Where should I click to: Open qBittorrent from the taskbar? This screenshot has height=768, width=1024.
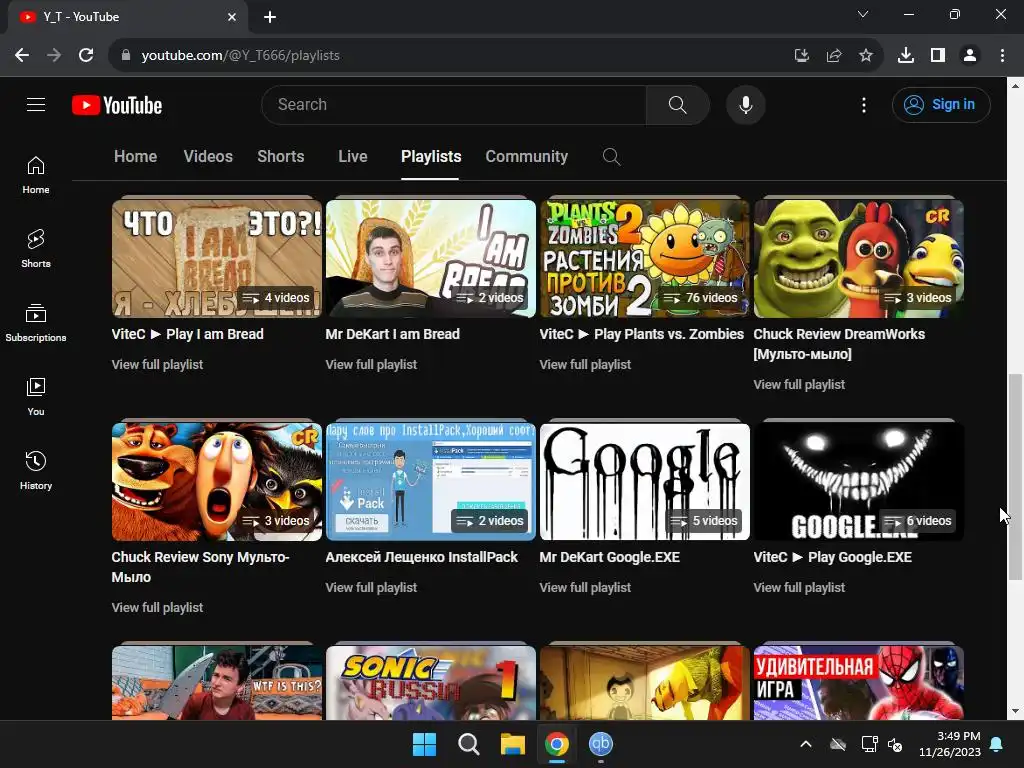601,744
